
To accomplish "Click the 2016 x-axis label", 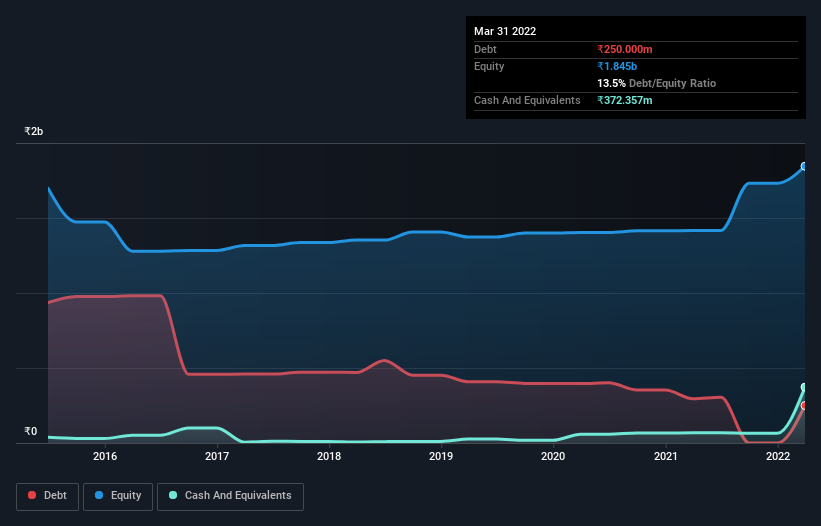I will pyautogui.click(x=105, y=456).
